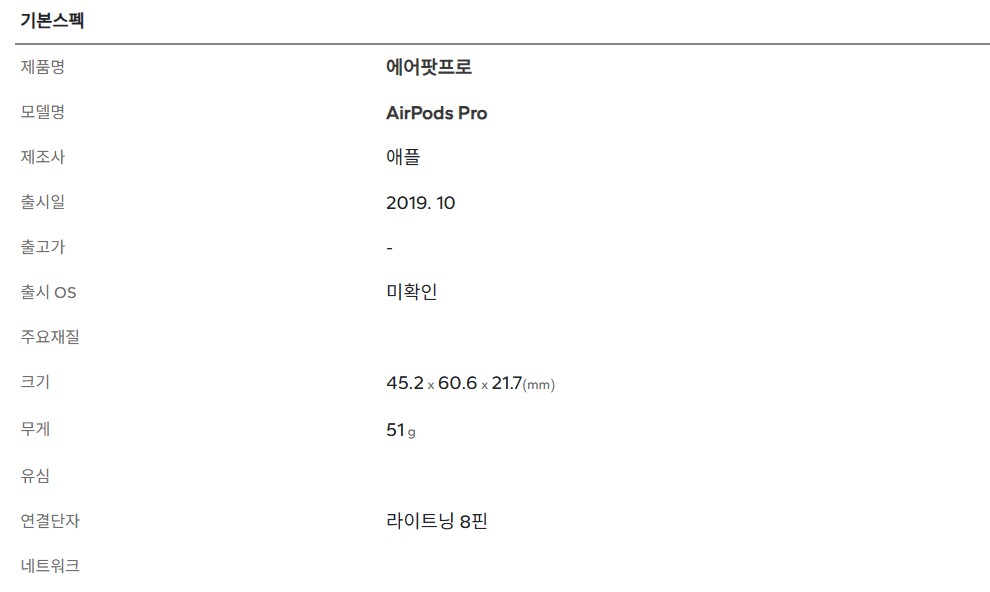The height and width of the screenshot is (592, 990).
Task: Click the manufacturer value 애플
Action: 403,158
